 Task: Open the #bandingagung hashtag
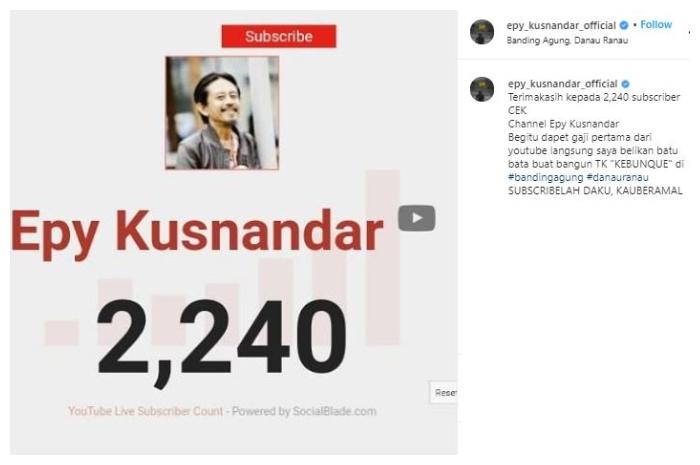click(x=546, y=177)
